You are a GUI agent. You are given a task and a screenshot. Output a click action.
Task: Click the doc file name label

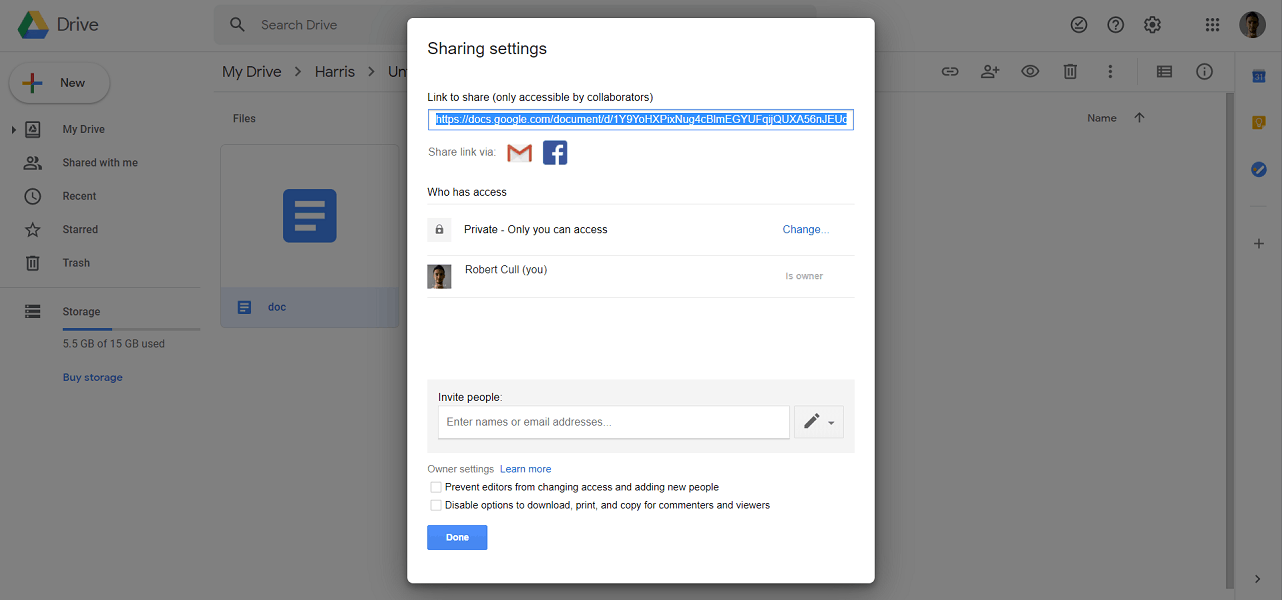click(277, 307)
